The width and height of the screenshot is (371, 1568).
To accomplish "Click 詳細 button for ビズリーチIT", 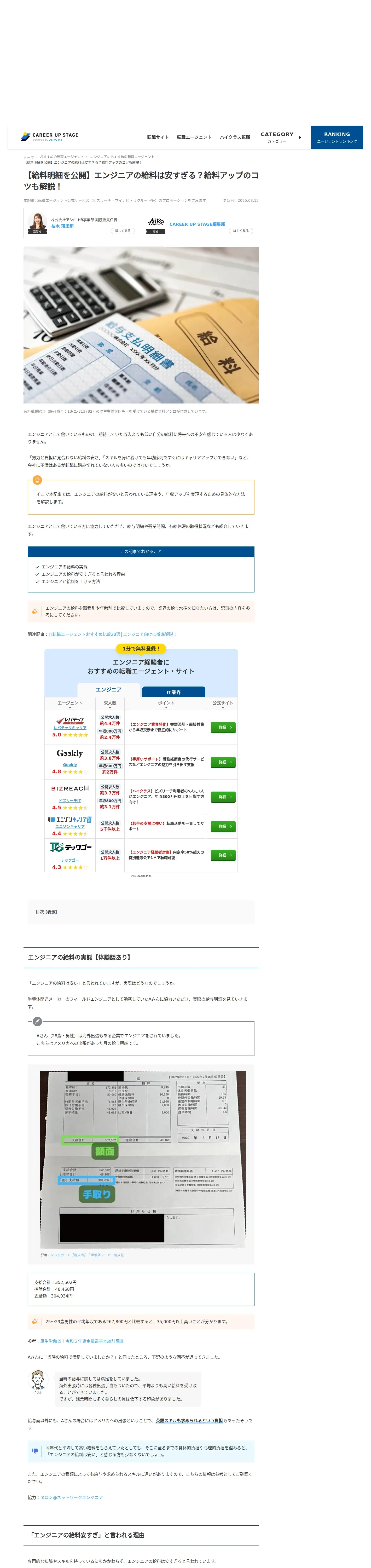I will [x=223, y=797].
